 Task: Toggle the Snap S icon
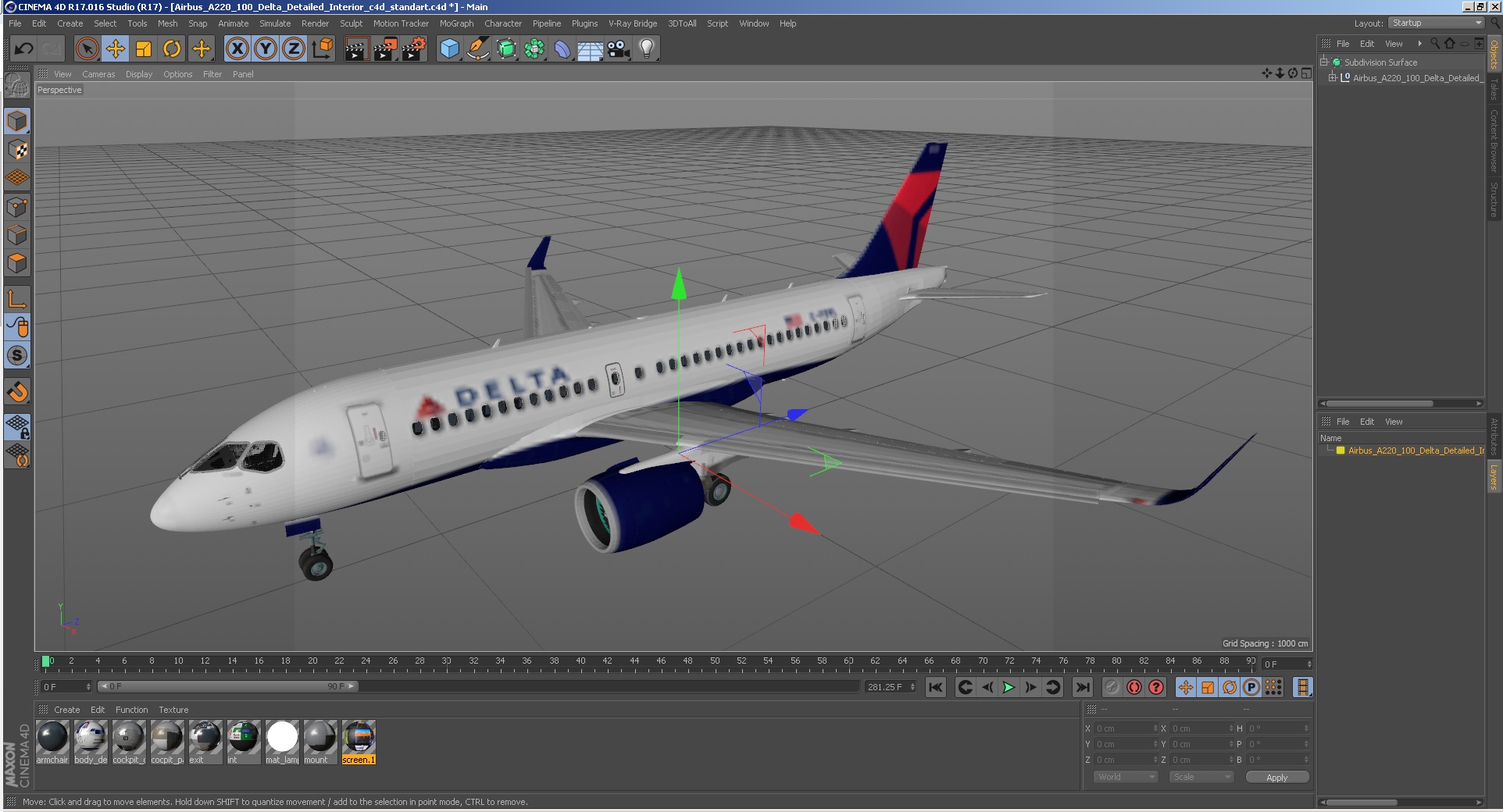(17, 355)
